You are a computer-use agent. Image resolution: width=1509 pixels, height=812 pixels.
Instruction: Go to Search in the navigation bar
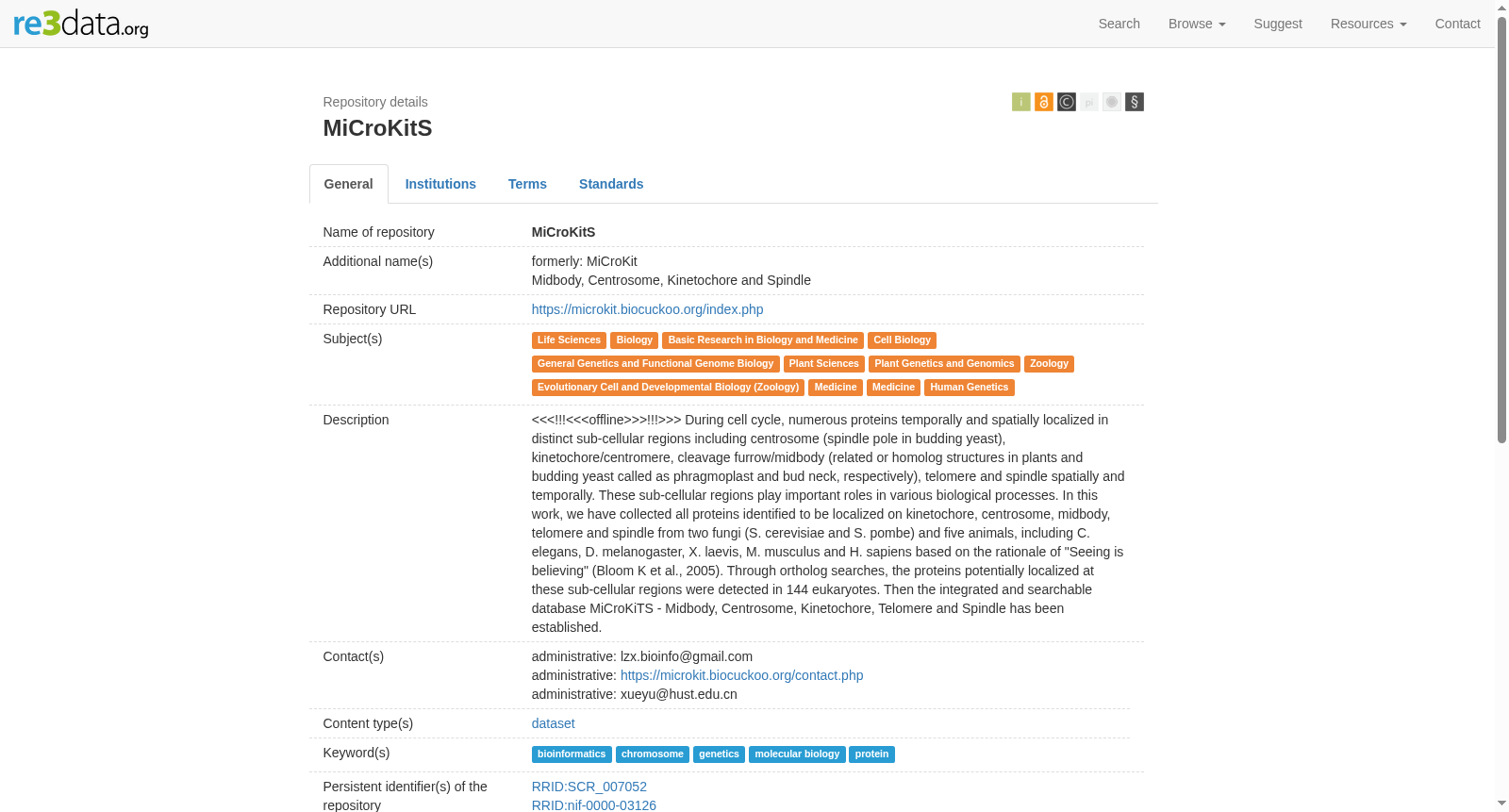point(1119,24)
